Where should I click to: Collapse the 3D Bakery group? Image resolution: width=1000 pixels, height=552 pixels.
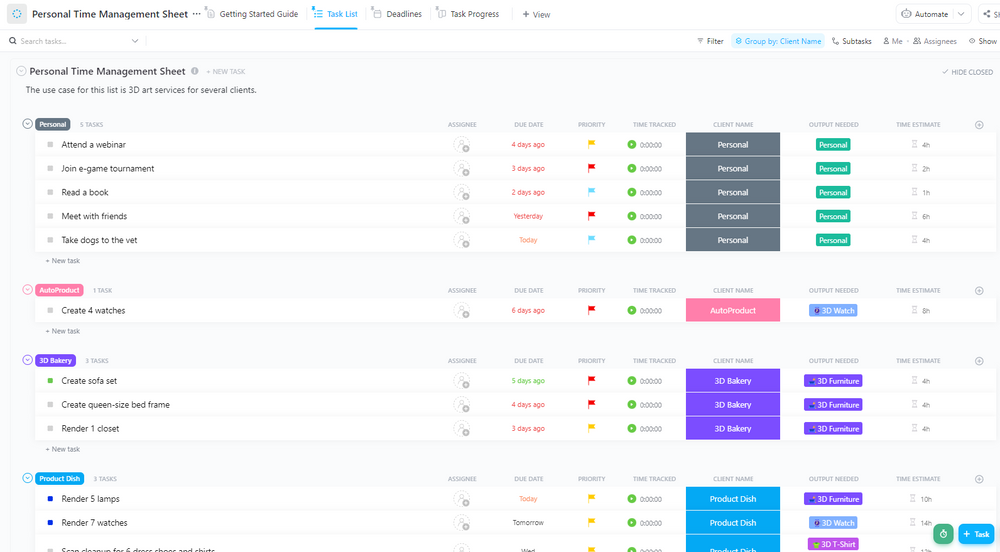pos(27,360)
